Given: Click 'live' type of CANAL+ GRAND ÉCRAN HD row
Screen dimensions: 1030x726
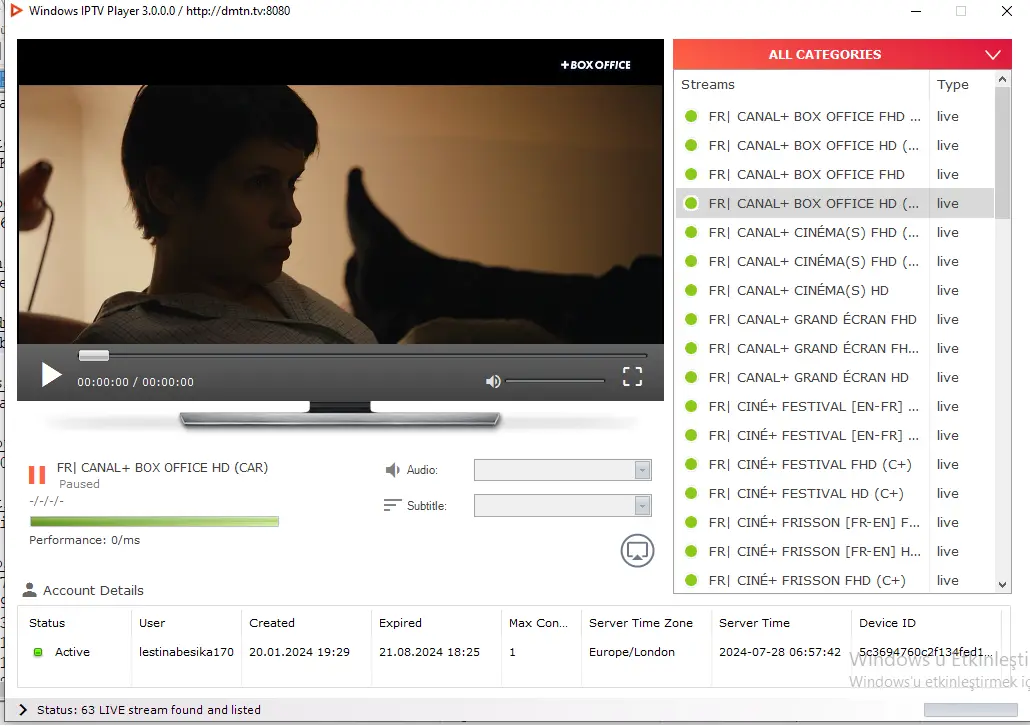Looking at the screenshot, I should pyautogui.click(x=947, y=377).
